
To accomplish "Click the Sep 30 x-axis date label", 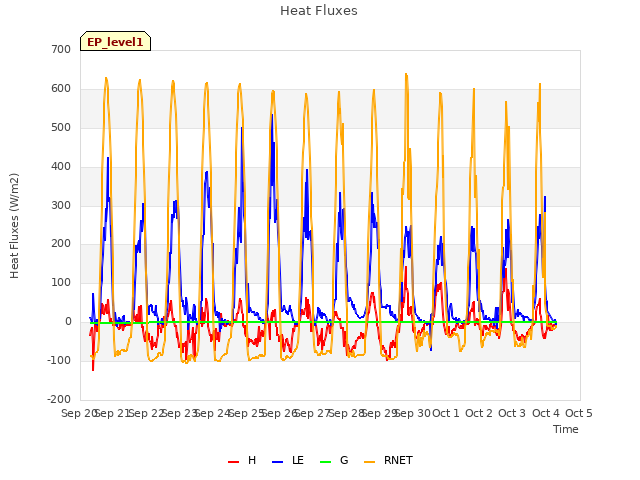I will click(x=413, y=413).
